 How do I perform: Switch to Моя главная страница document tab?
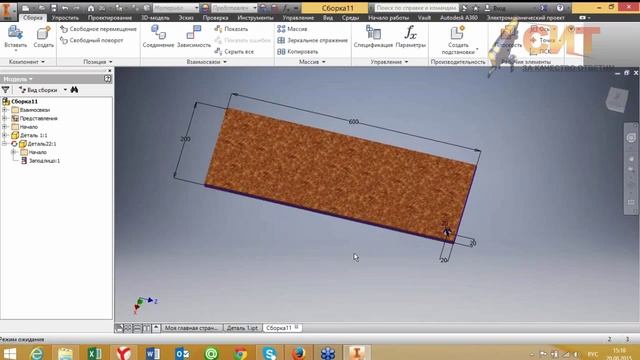[x=192, y=328]
